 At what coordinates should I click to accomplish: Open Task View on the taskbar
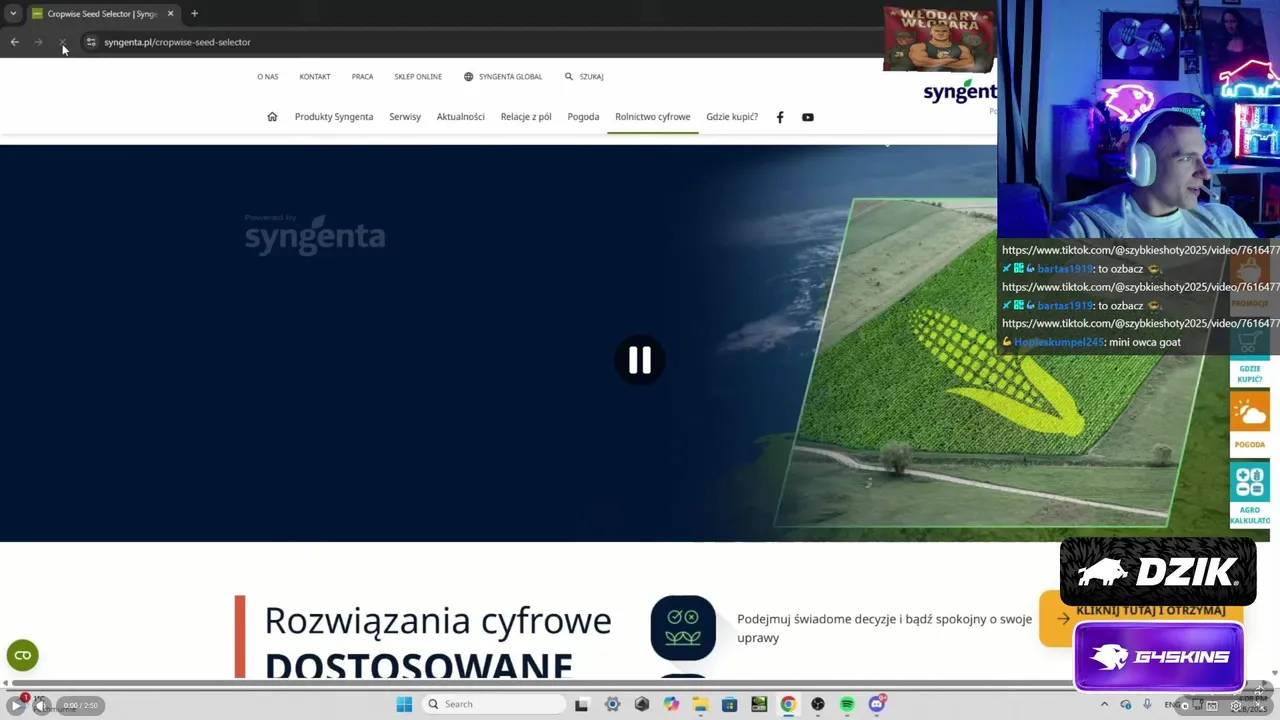point(581,704)
